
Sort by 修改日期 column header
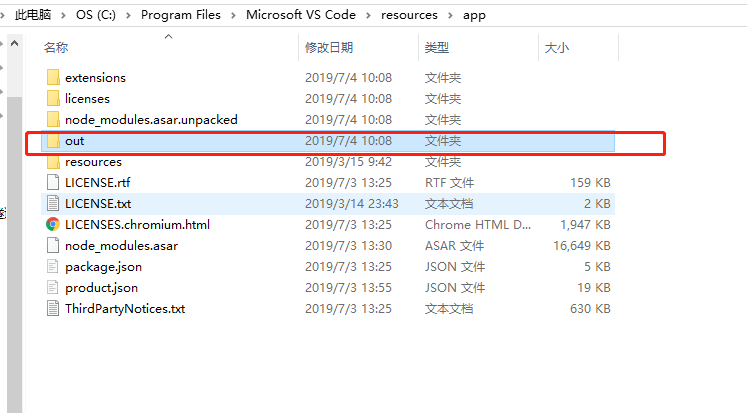[x=328, y=47]
